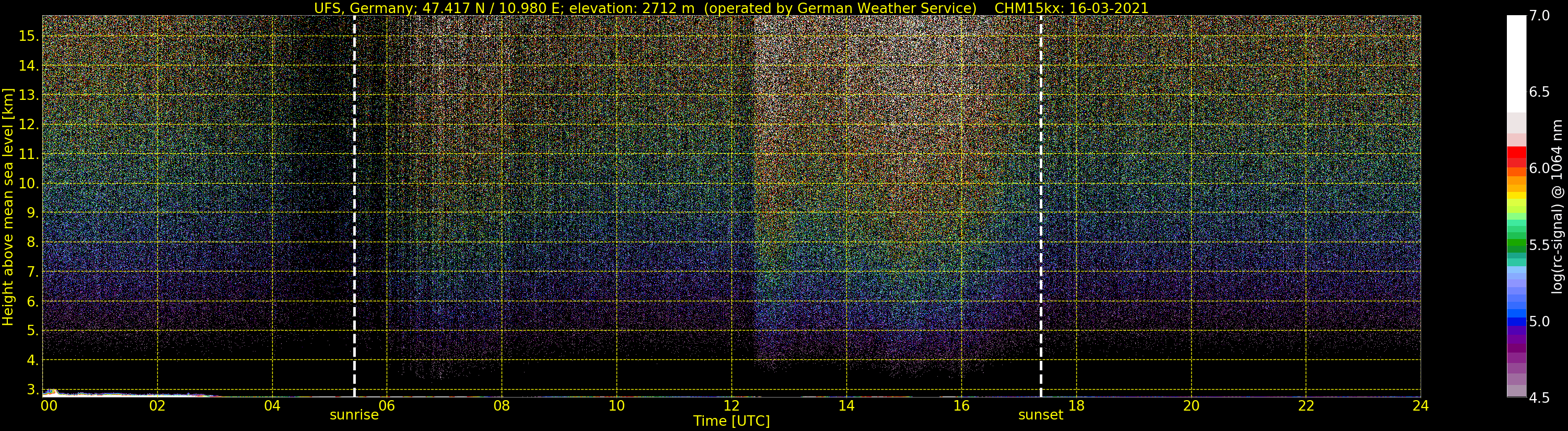Click the white dashed sunrise marker line

click(x=354, y=206)
